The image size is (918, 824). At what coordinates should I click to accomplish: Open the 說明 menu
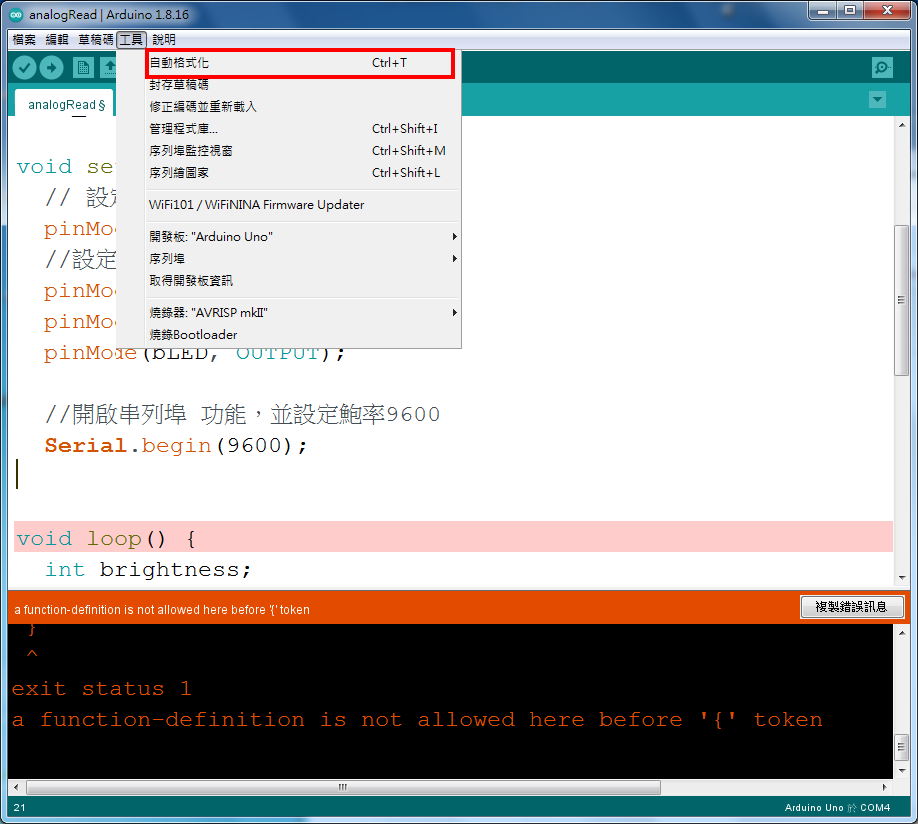pos(164,40)
